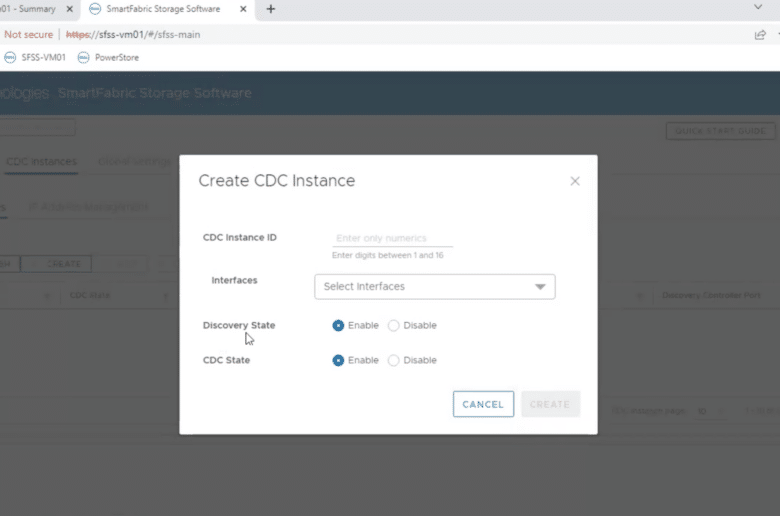The image size is (780, 516).
Task: Select Enable for Discovery State
Action: 338,325
